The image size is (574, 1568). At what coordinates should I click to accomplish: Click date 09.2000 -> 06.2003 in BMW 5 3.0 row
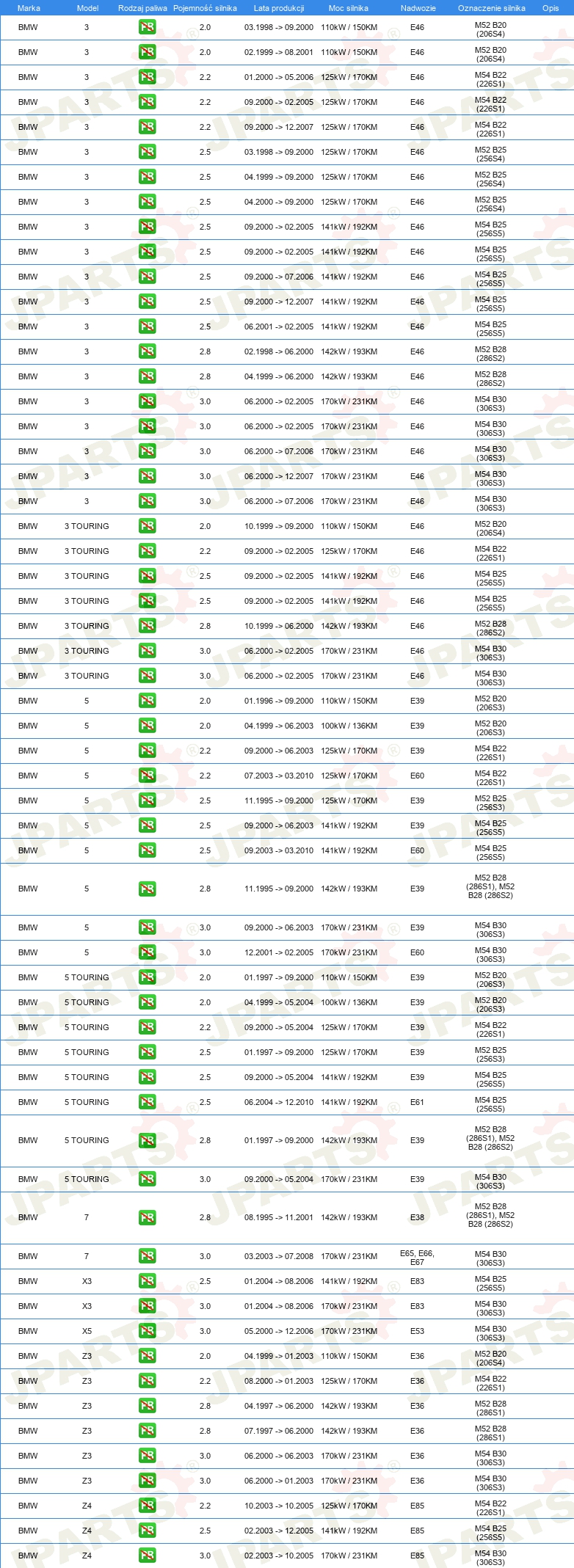coord(279,927)
